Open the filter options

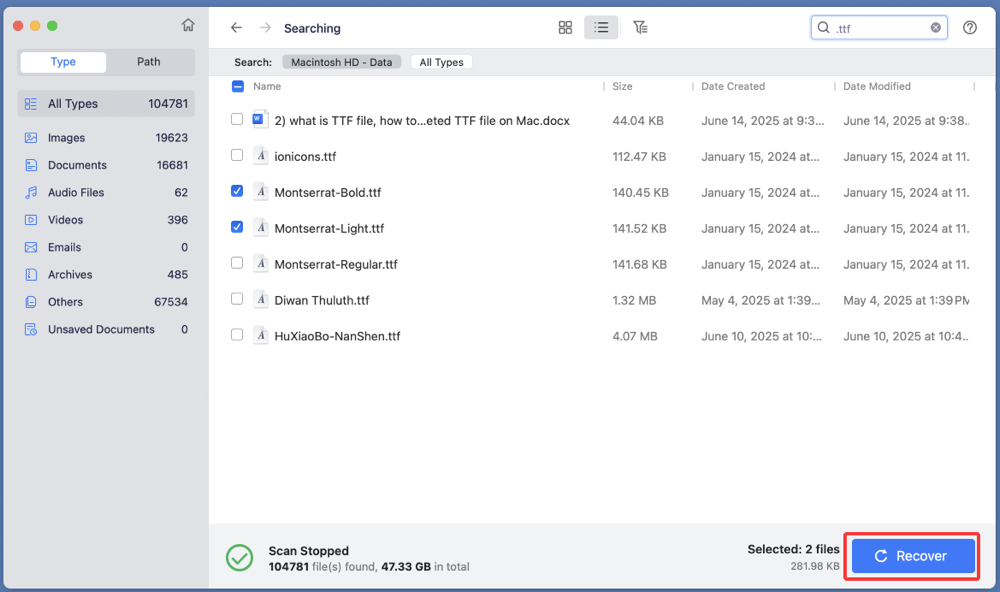coord(641,27)
